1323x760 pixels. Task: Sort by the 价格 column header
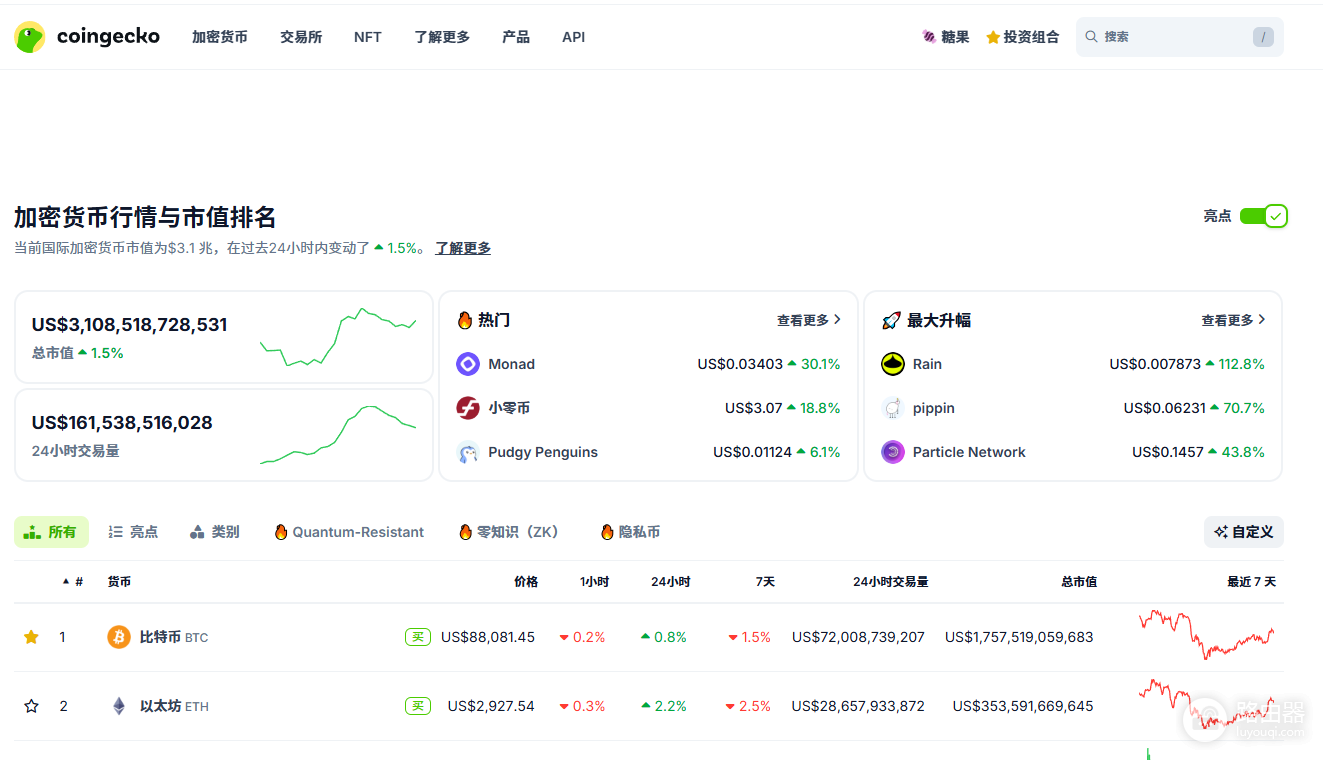pos(526,581)
